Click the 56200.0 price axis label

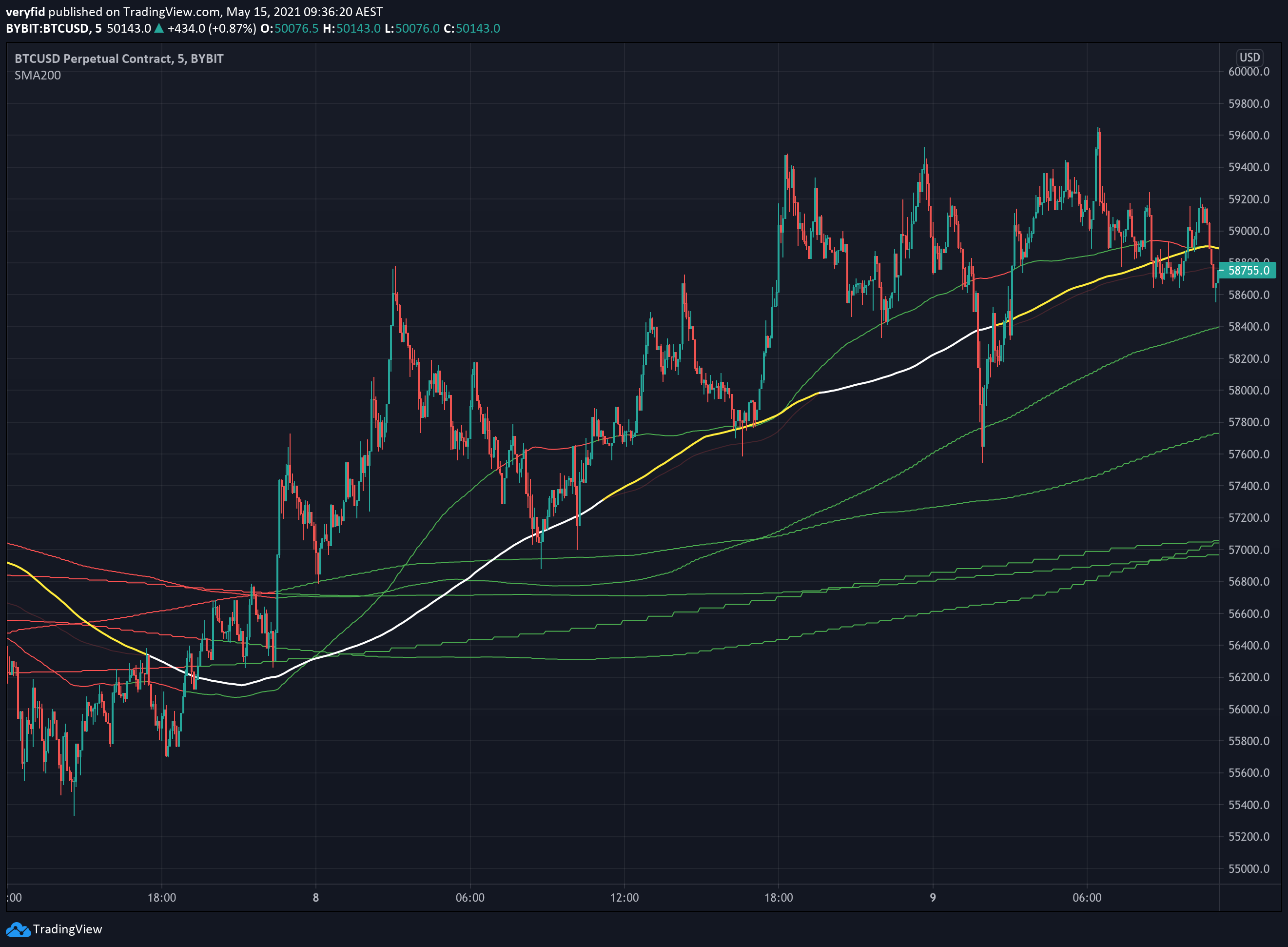click(1249, 677)
